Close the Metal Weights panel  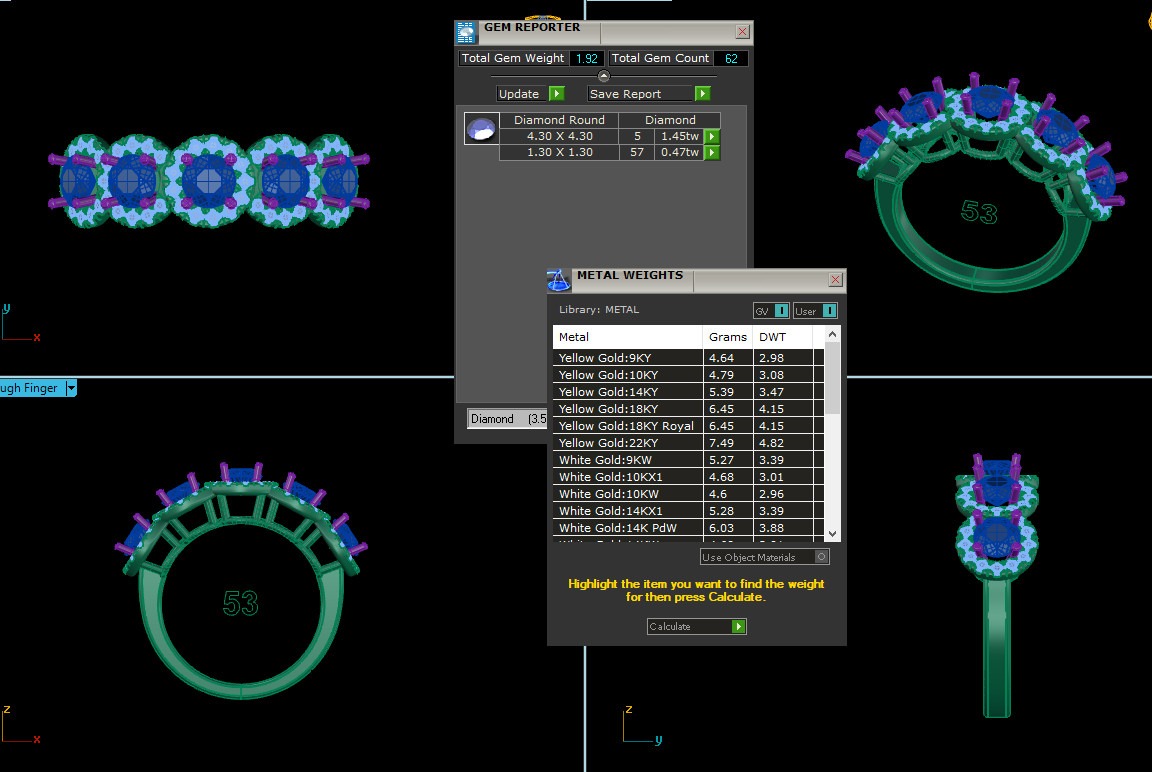tap(835, 280)
